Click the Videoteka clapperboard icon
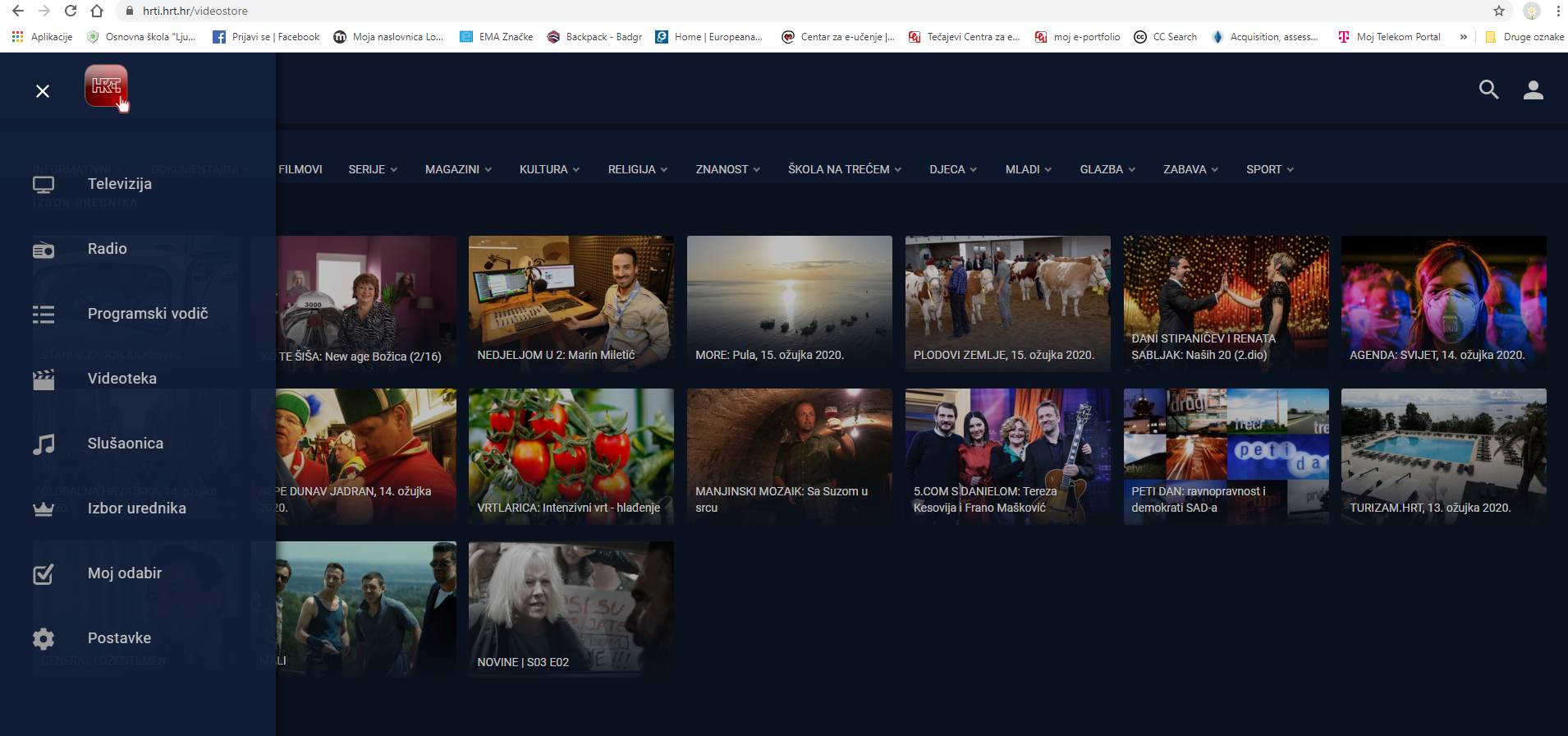Image resolution: width=1568 pixels, height=736 pixels. (x=44, y=379)
